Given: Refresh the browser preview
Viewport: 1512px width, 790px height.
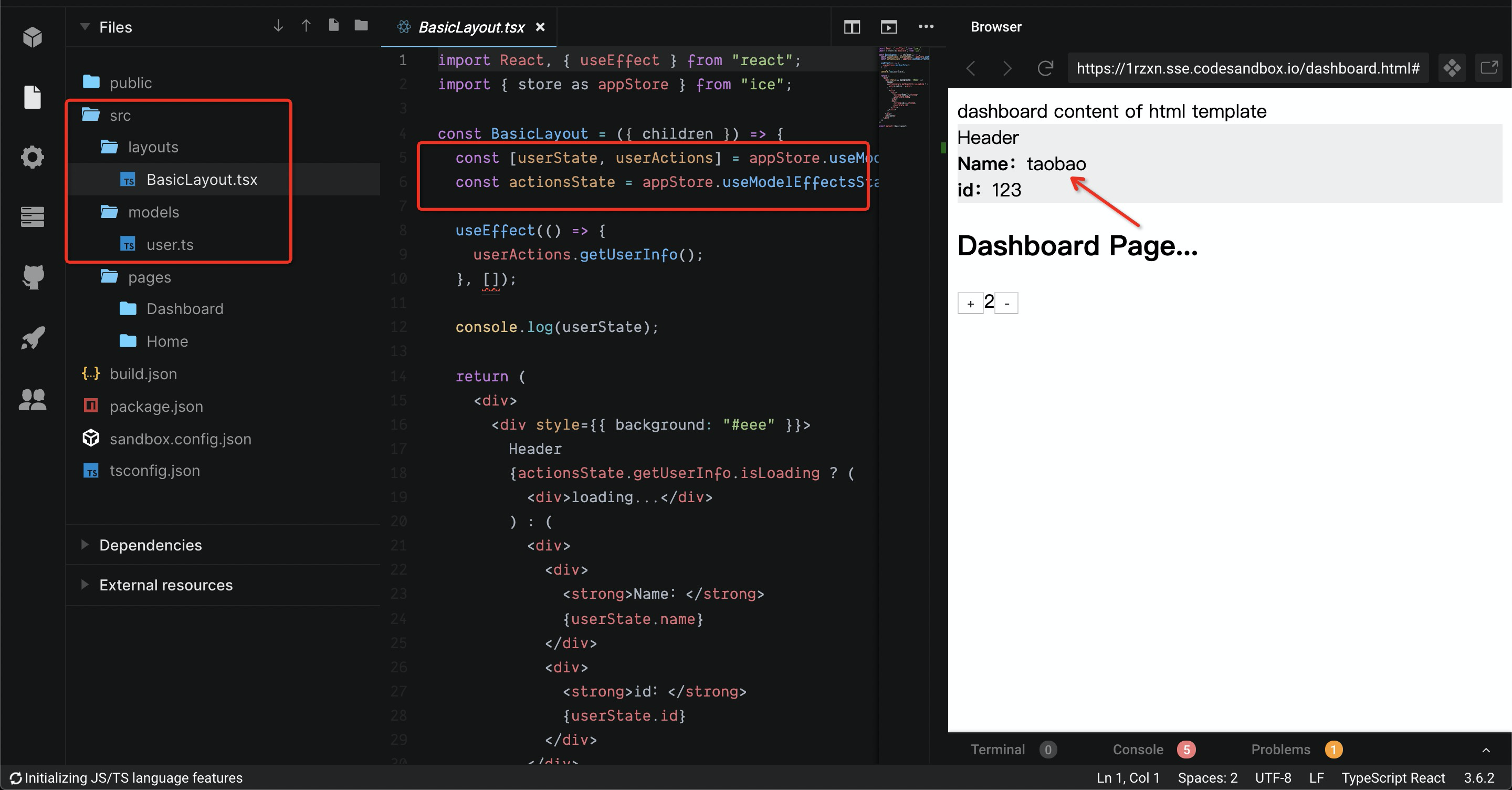Looking at the screenshot, I should pos(1045,68).
